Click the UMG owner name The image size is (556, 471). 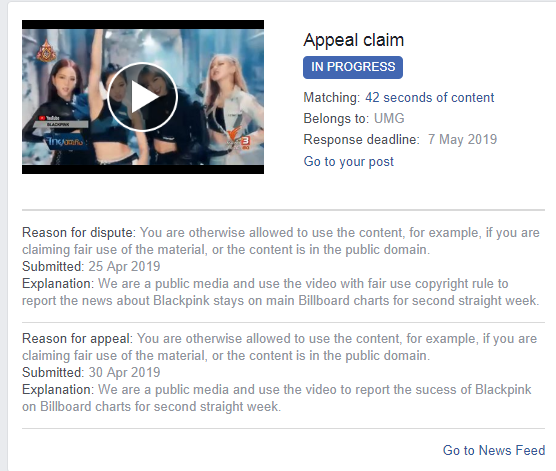click(389, 118)
